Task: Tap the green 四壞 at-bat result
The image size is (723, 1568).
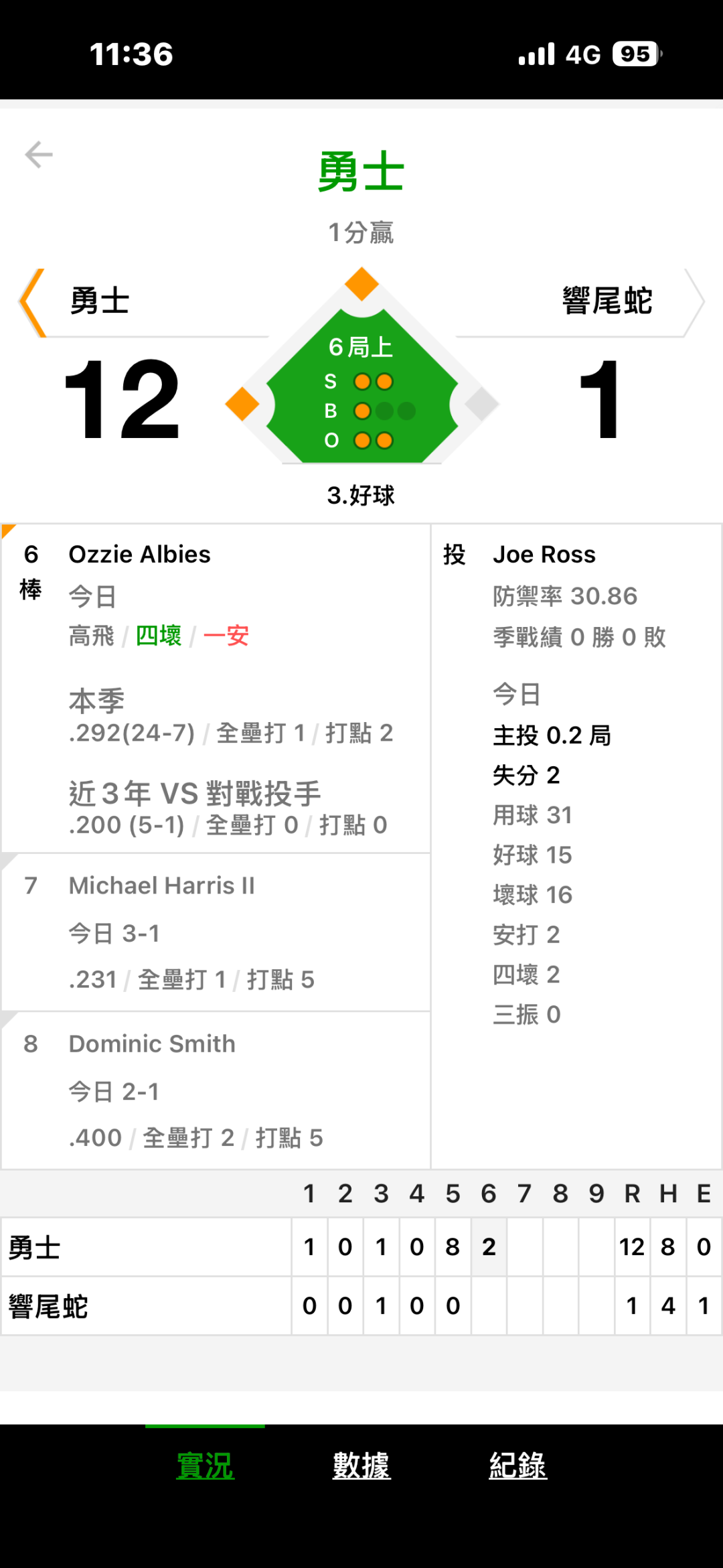Action: coord(159,636)
